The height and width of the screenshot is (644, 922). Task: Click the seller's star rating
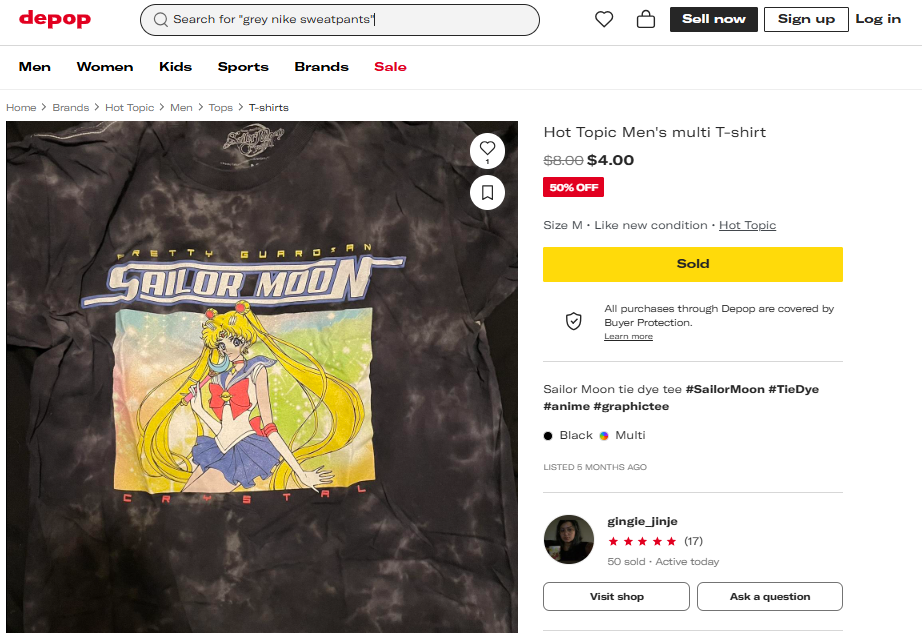click(x=642, y=541)
